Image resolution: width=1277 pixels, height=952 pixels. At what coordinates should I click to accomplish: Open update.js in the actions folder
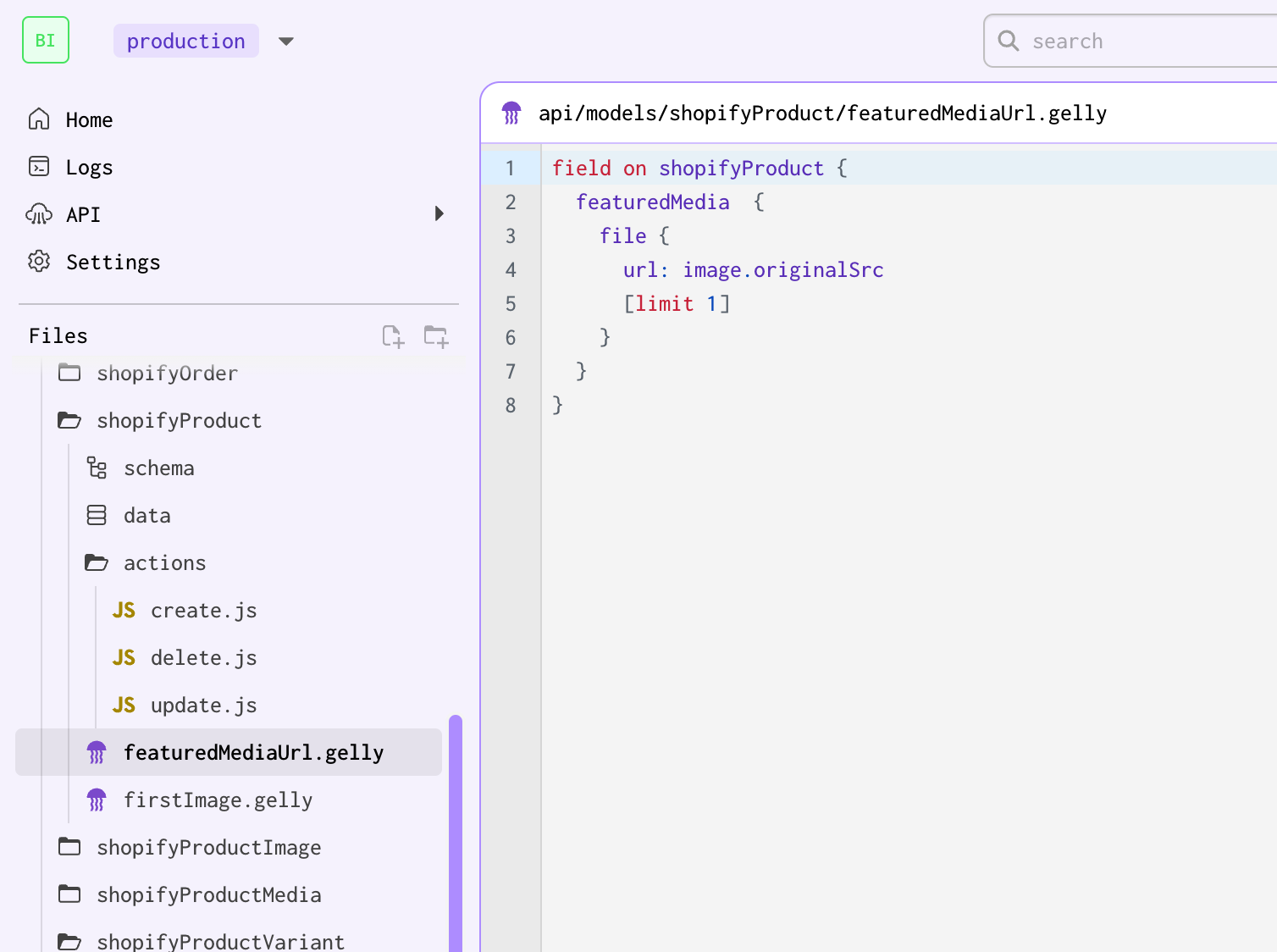(203, 705)
